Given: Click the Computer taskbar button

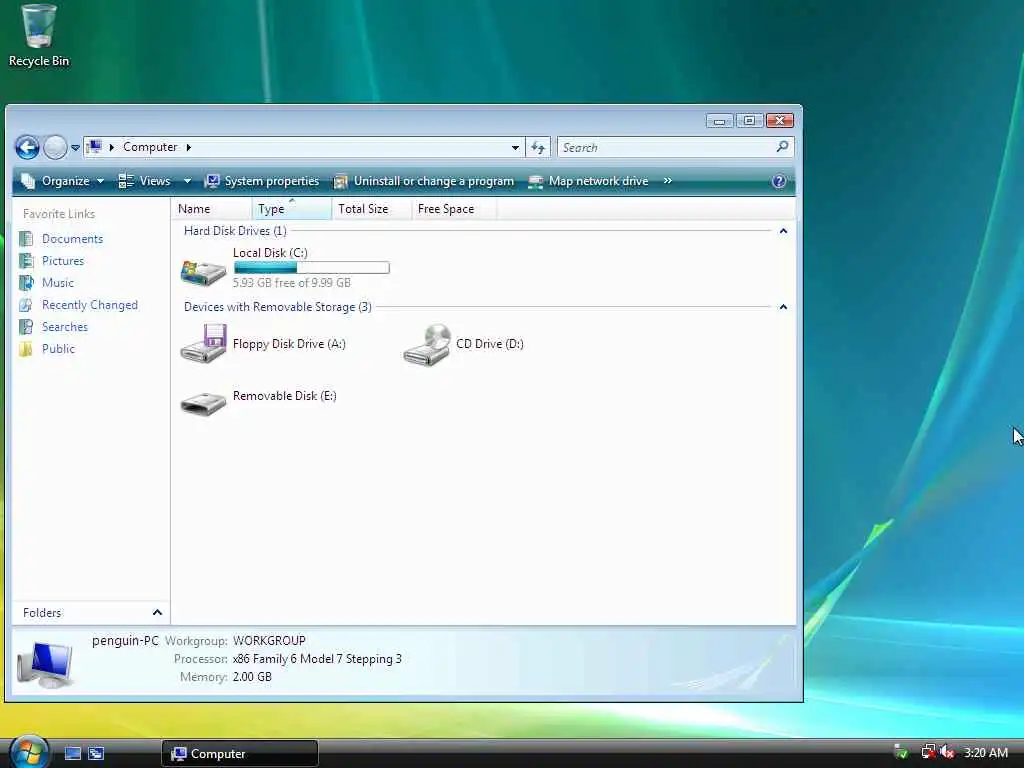Looking at the screenshot, I should (x=240, y=754).
